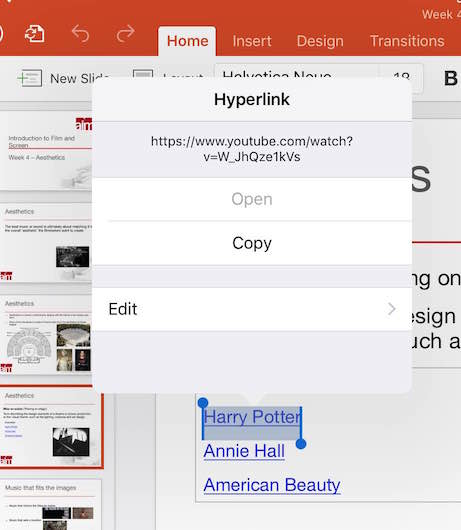Tap the YouTube URL text
The width and height of the screenshot is (461, 530).
[252, 149]
